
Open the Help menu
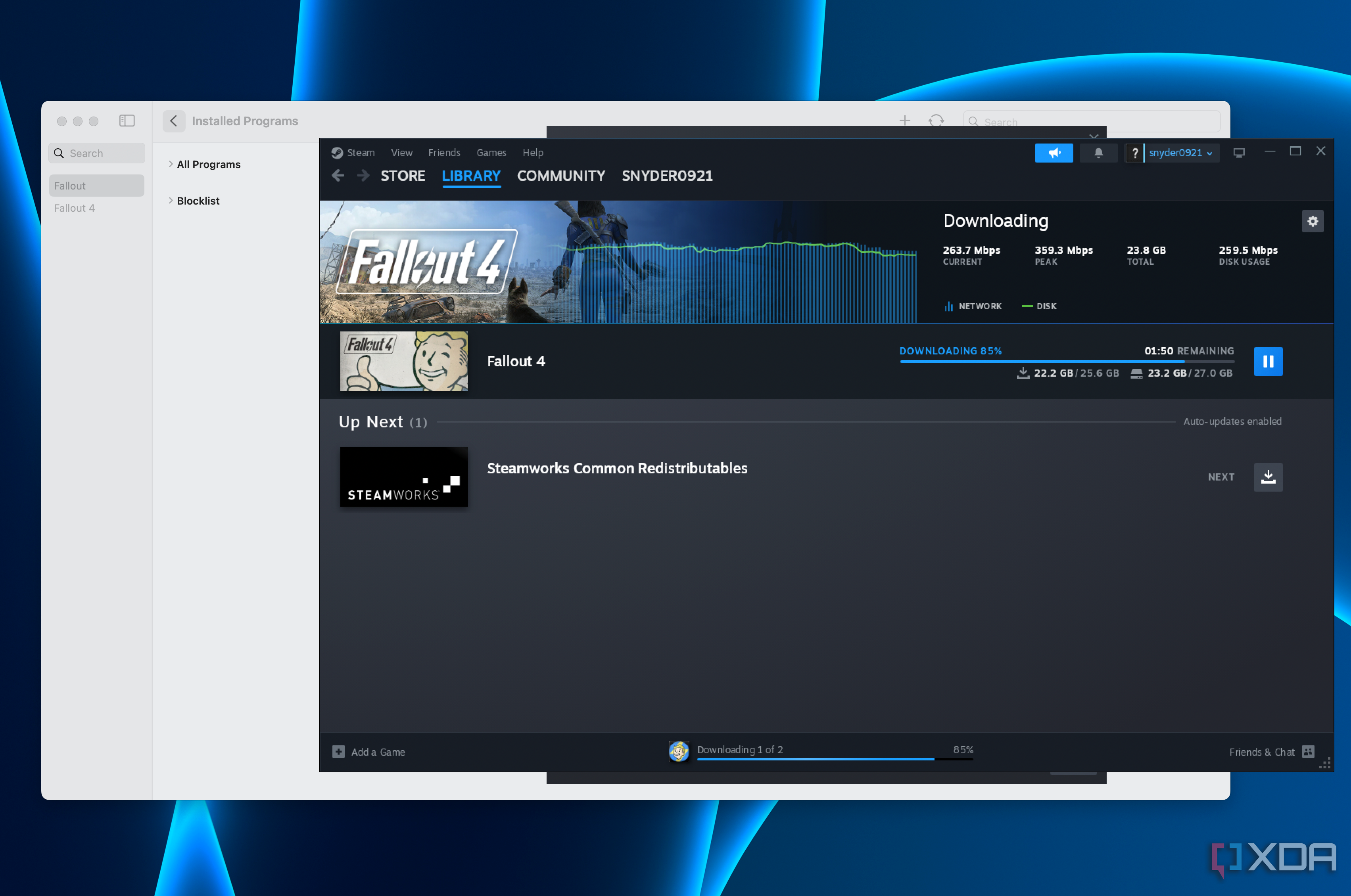[x=532, y=153]
